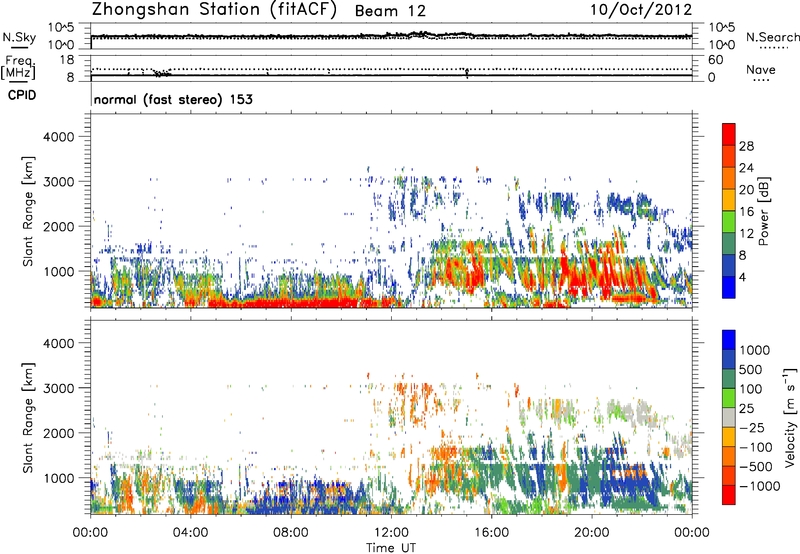800x554 pixels.
Task: Click the "Beam 12" label
Action: pos(390,11)
